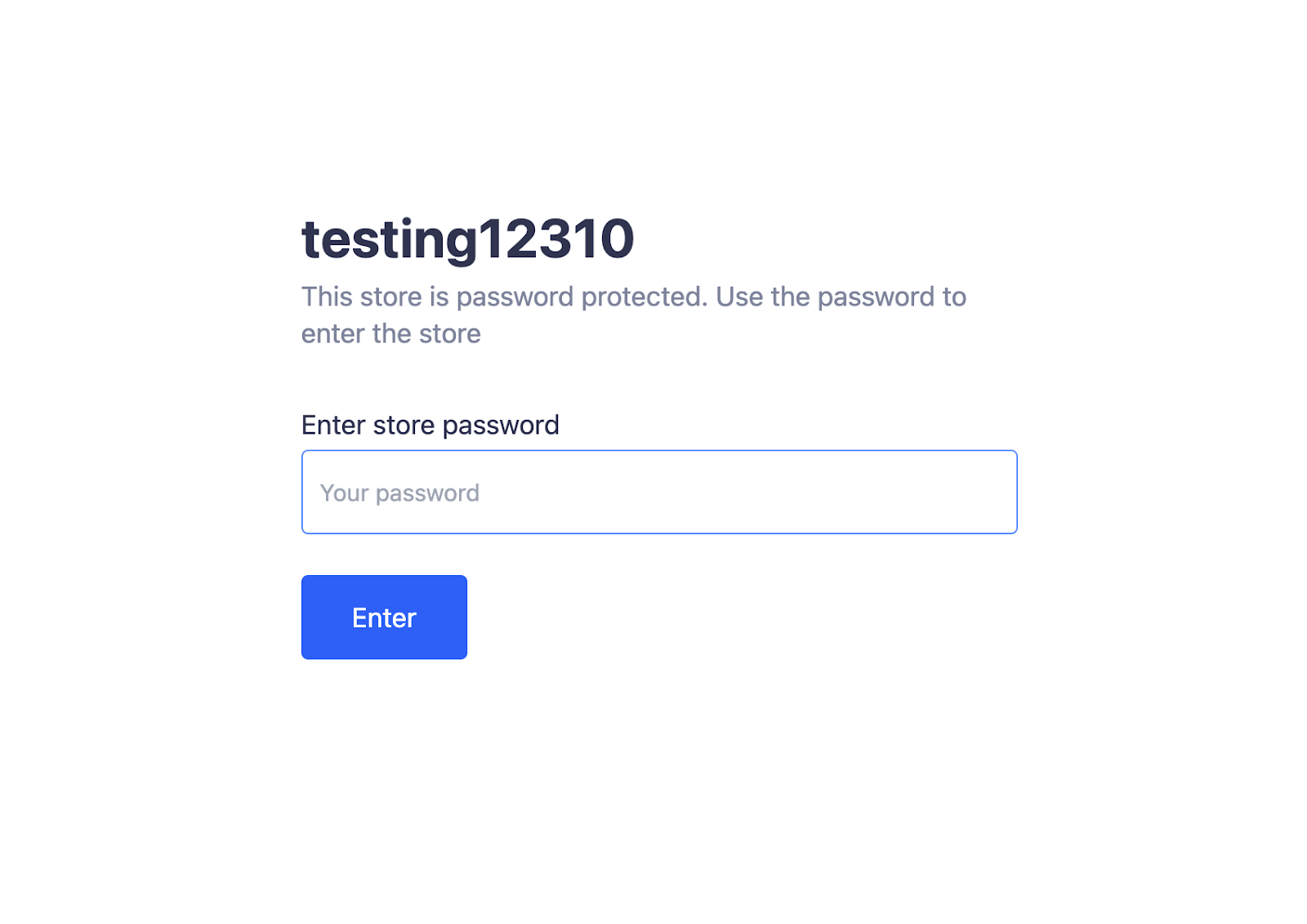Click the enter the store description line
The image size is (1307, 924).
click(390, 333)
